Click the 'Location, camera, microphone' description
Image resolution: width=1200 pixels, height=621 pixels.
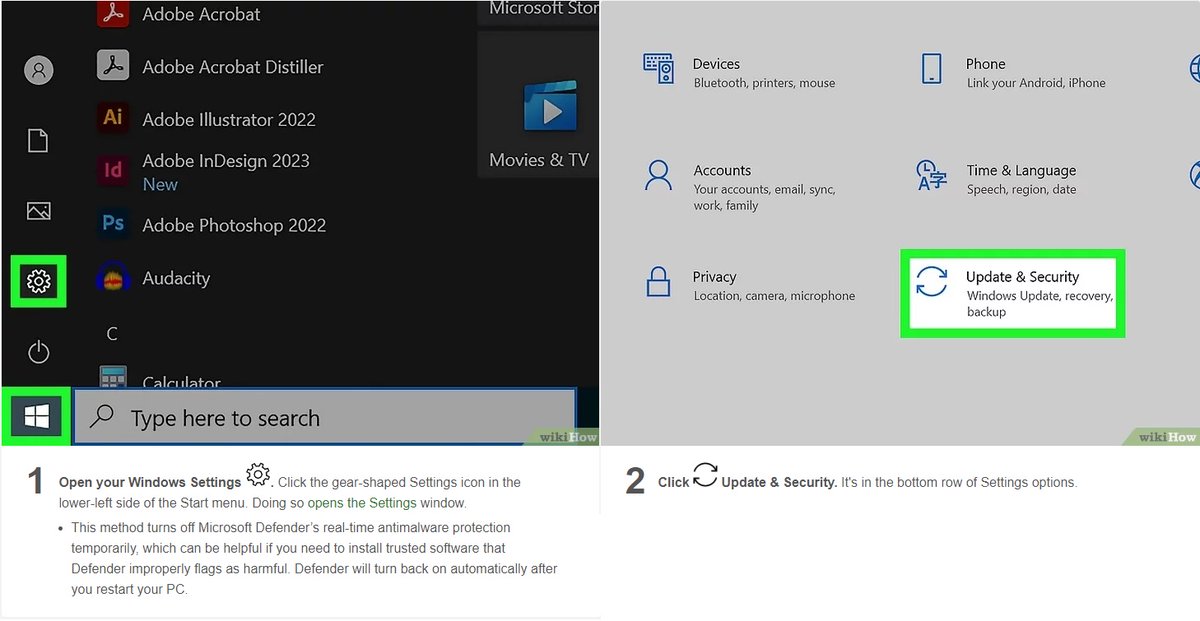click(x=774, y=296)
